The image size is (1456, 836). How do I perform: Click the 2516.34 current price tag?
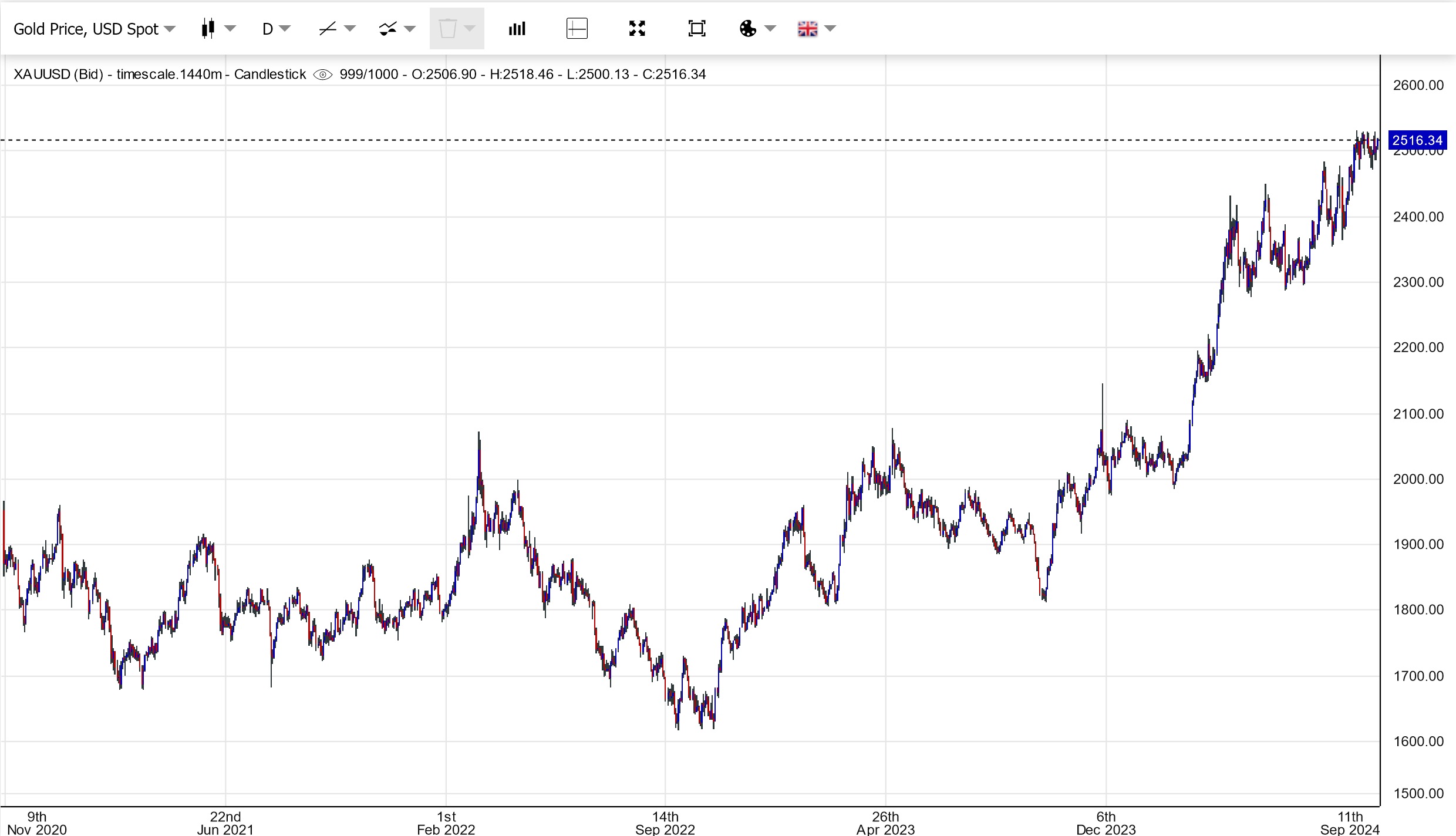coord(1417,140)
